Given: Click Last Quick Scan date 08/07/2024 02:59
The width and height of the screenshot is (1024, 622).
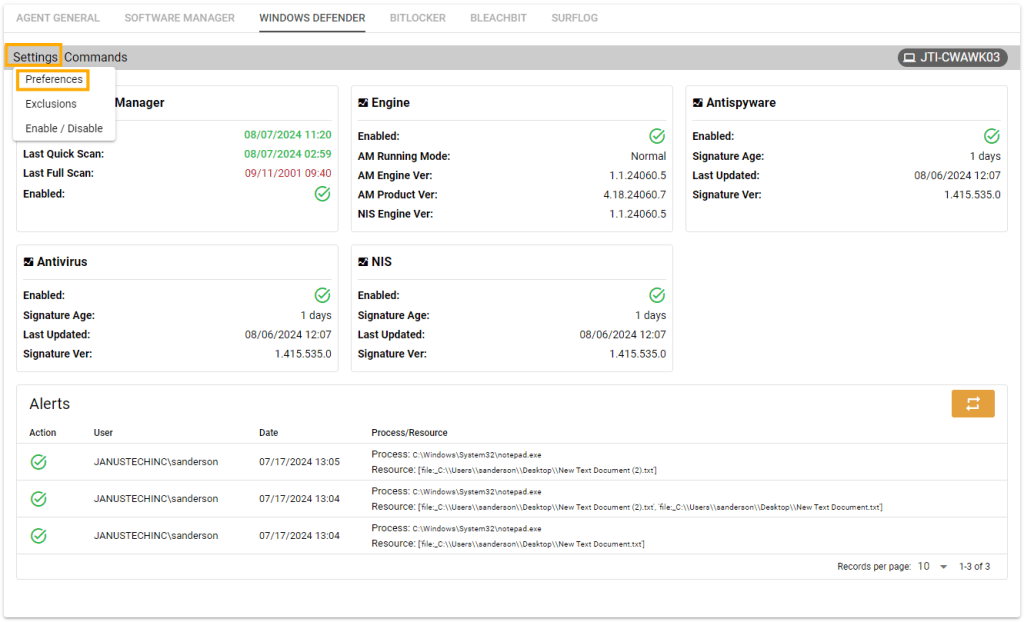Looking at the screenshot, I should click(x=287, y=154).
